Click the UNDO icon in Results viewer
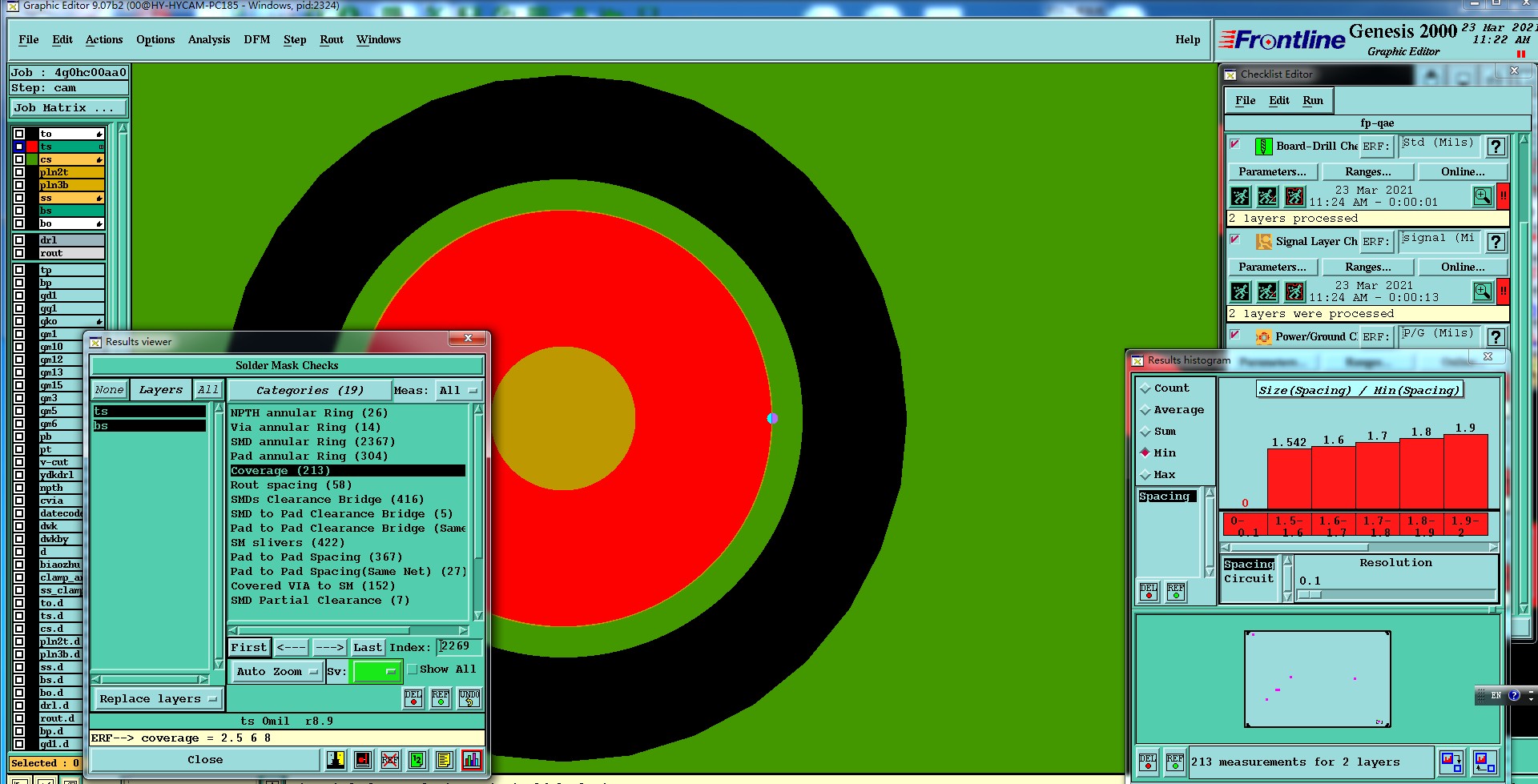 [x=469, y=698]
